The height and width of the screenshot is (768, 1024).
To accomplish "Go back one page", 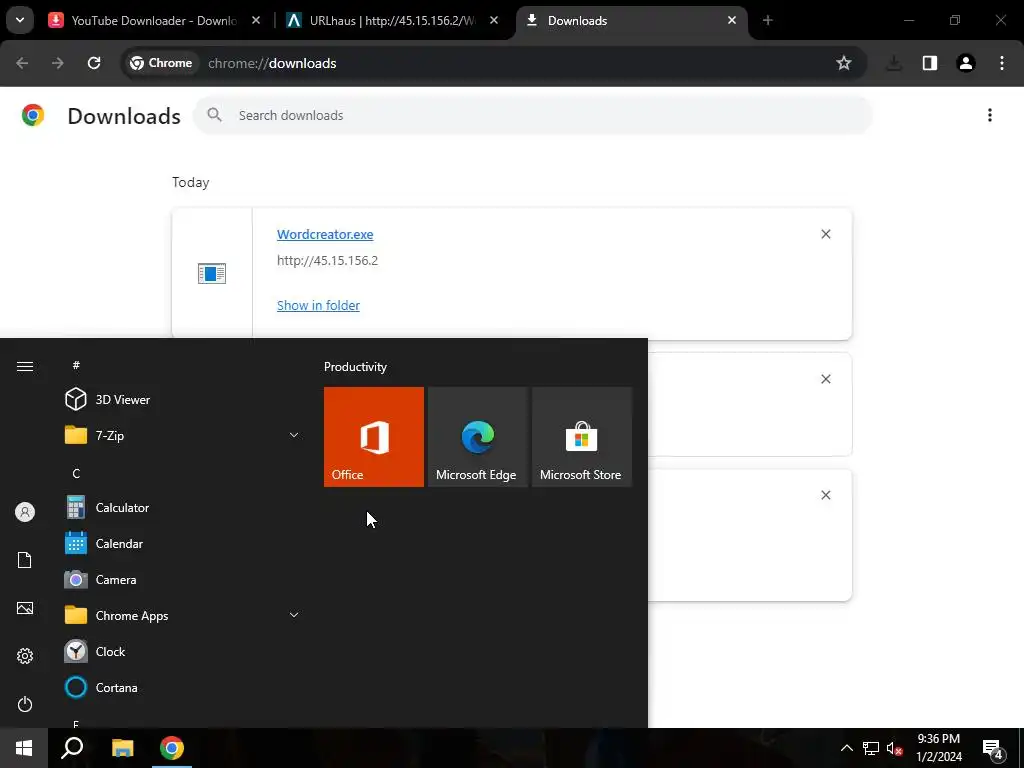I will pos(22,63).
